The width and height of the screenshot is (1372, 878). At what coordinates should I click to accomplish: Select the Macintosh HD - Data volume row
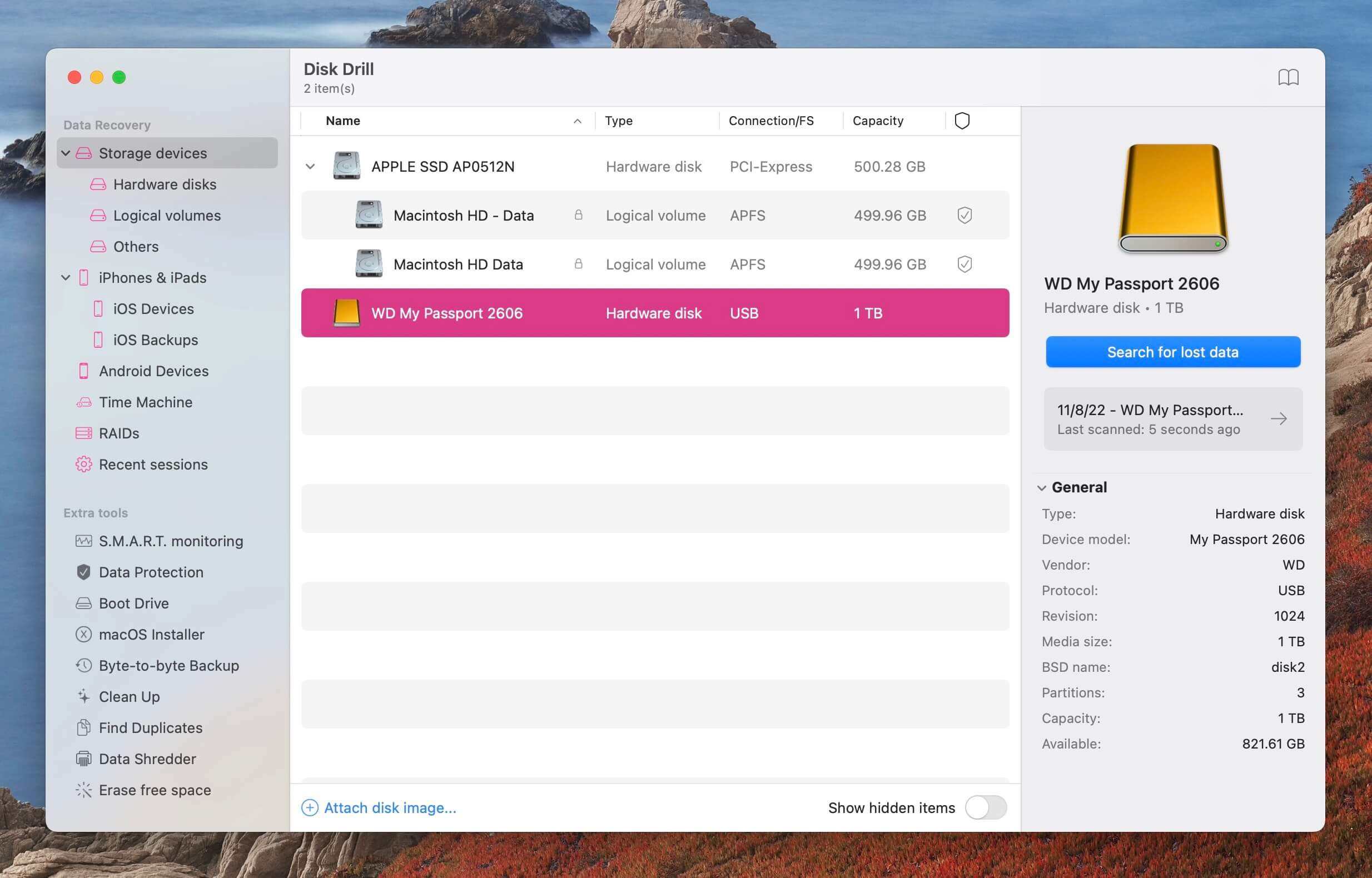tap(655, 216)
